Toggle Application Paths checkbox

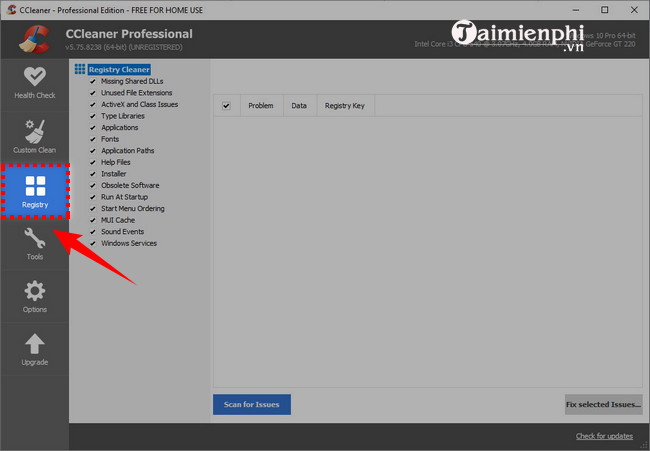(93, 151)
